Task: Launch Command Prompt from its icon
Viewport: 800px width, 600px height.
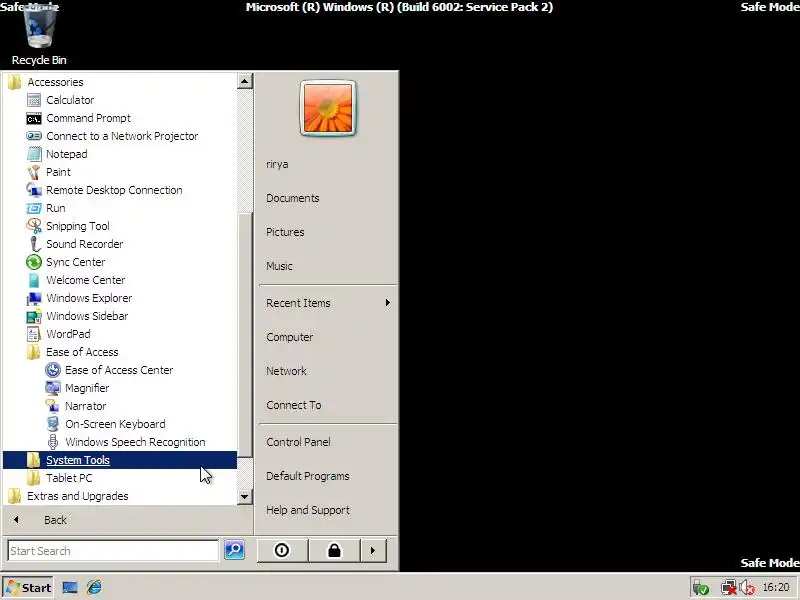Action: [x=34, y=118]
